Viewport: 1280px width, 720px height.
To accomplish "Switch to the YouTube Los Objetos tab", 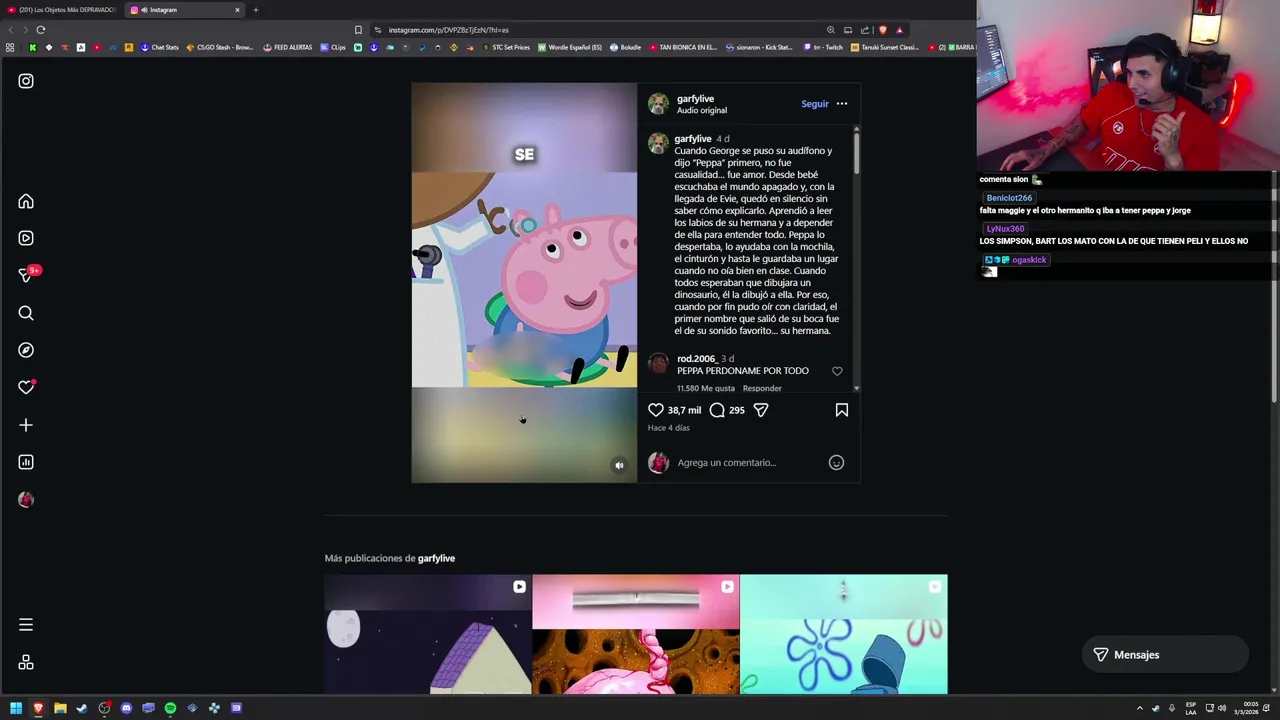I will [x=61, y=10].
